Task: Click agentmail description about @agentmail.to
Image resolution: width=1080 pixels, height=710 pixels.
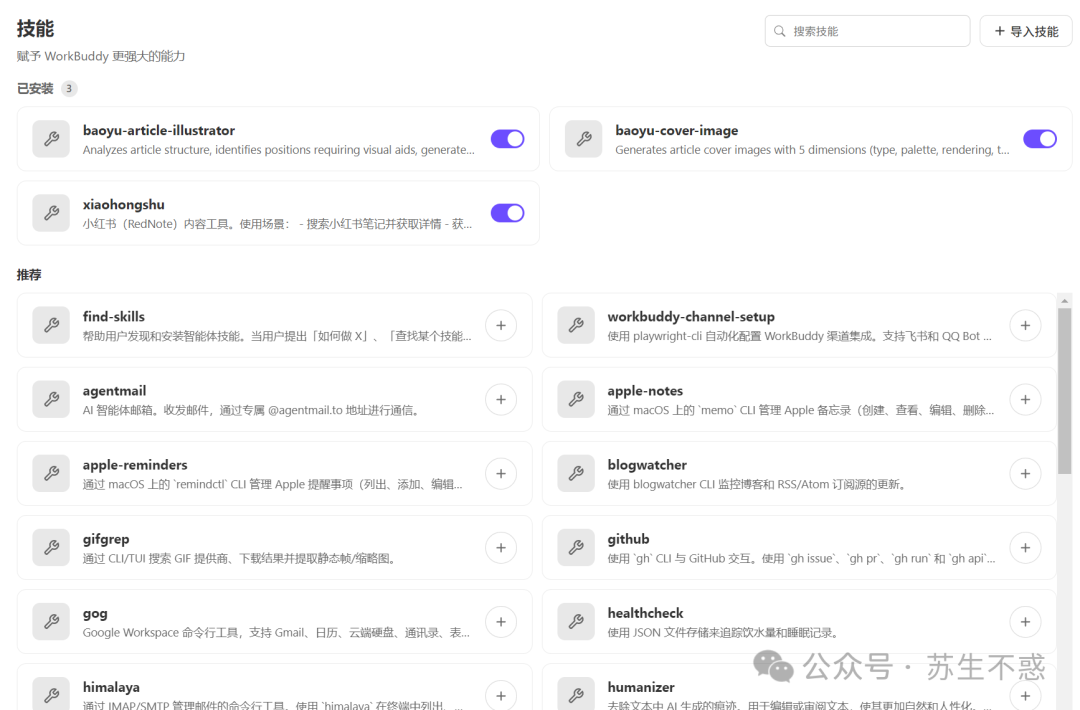Action: tap(252, 410)
